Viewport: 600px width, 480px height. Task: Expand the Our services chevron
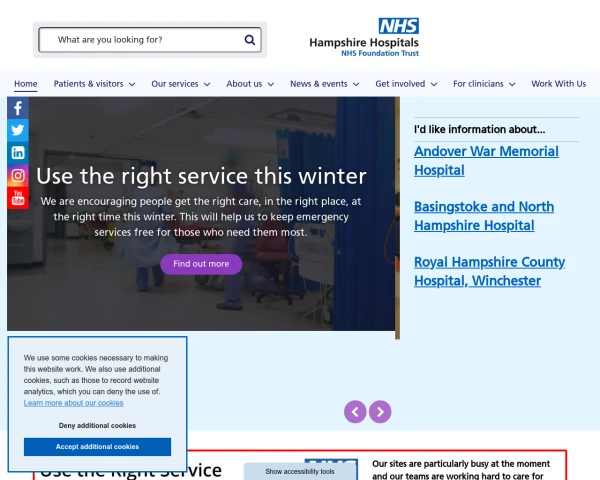tap(207, 84)
